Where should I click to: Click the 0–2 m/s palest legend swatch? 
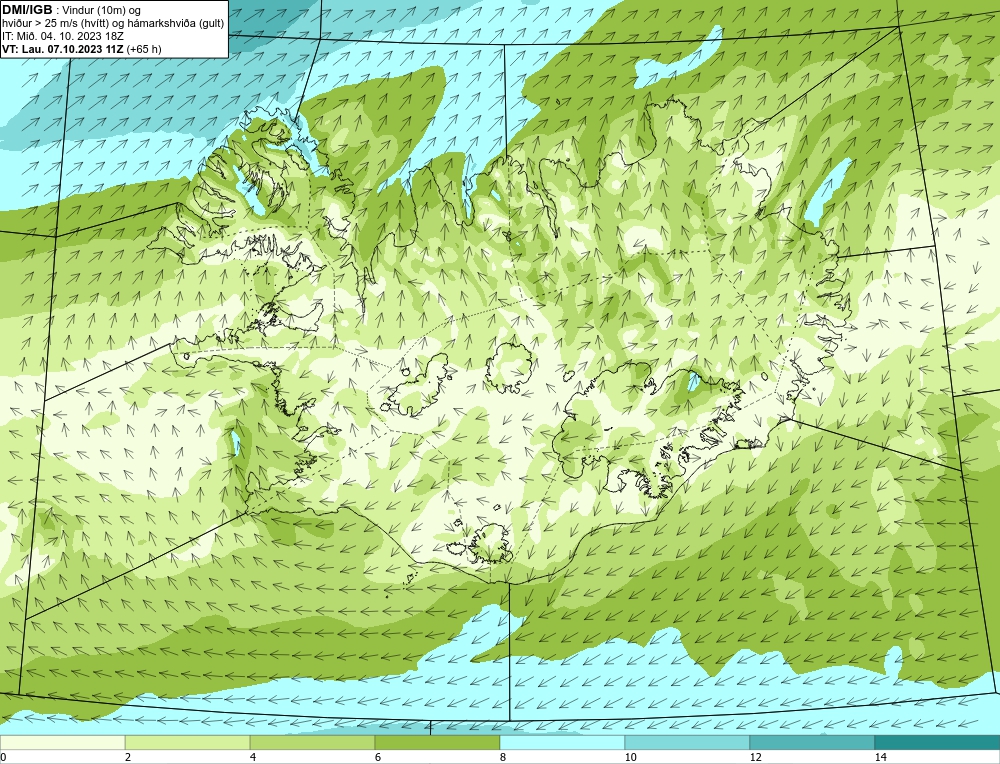[x=62, y=742]
